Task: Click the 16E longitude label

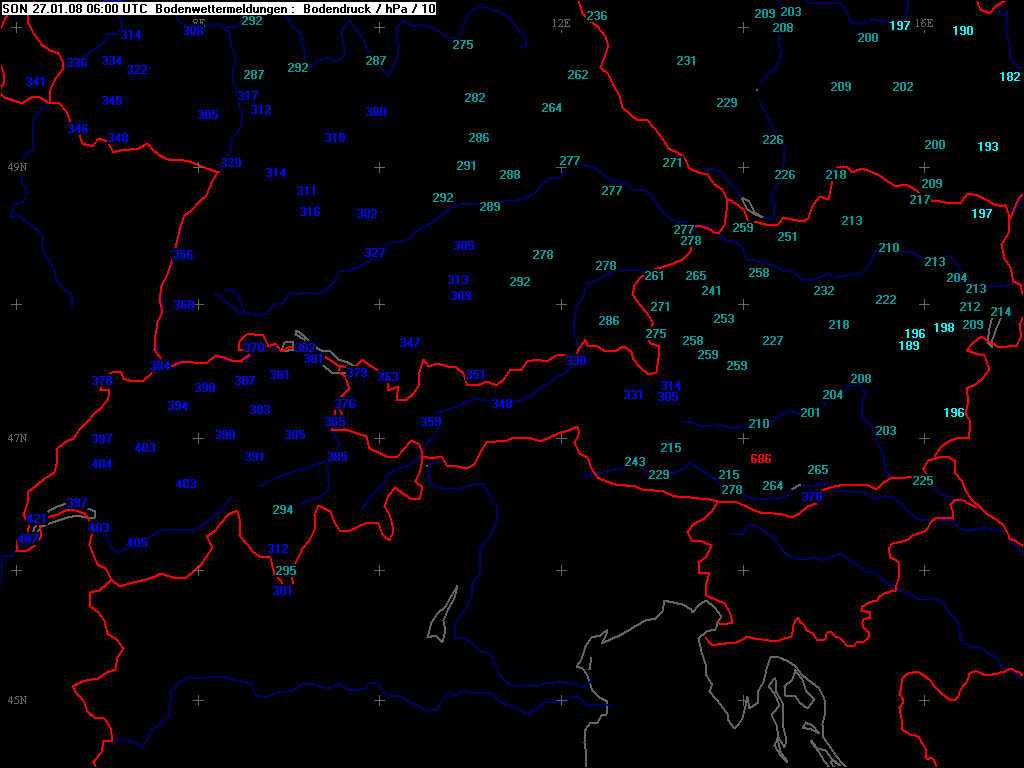Action: click(924, 23)
